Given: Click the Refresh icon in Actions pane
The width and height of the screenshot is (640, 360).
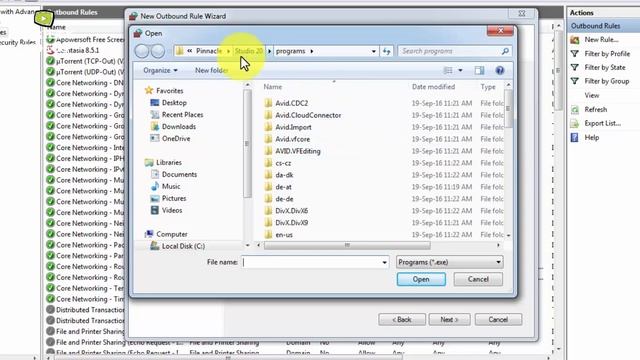Looking at the screenshot, I should coord(575,109).
